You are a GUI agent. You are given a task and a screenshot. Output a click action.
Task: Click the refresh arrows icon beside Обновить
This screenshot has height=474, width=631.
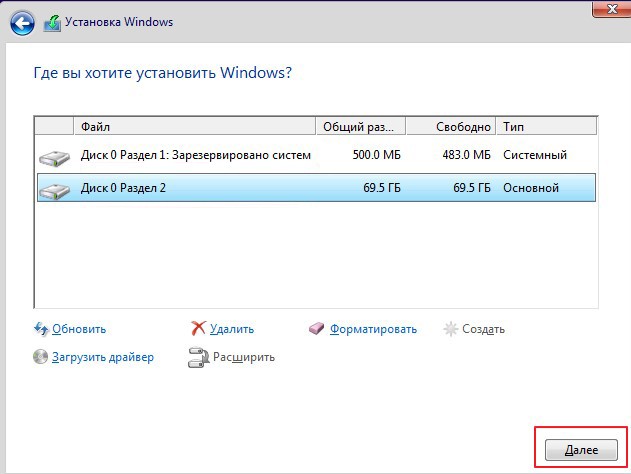pyautogui.click(x=41, y=329)
